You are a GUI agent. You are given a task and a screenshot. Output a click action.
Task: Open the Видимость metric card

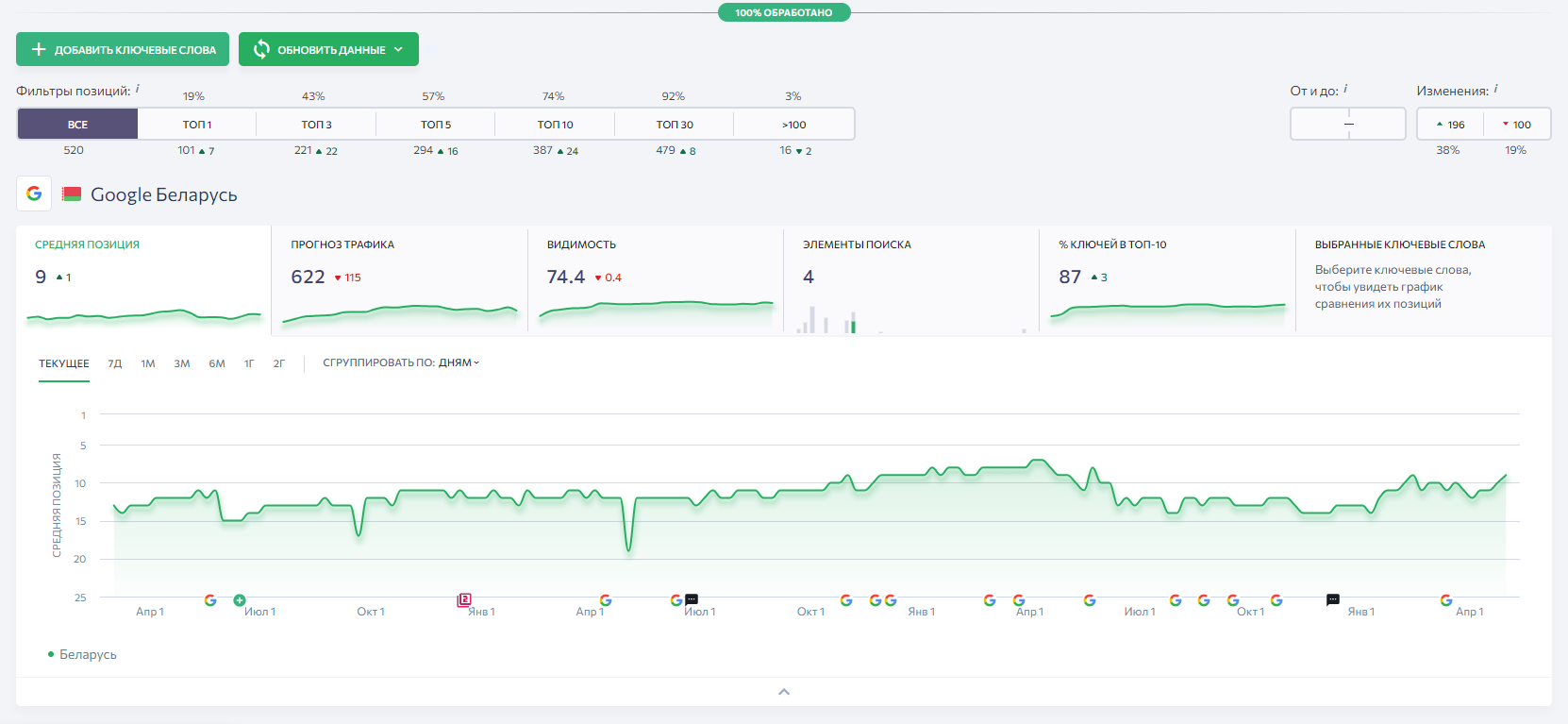[x=656, y=279]
